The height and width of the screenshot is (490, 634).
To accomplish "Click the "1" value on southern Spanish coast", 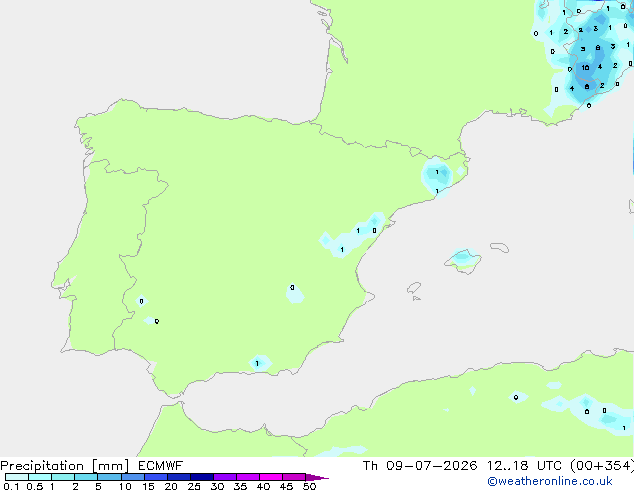I will 257,363.
